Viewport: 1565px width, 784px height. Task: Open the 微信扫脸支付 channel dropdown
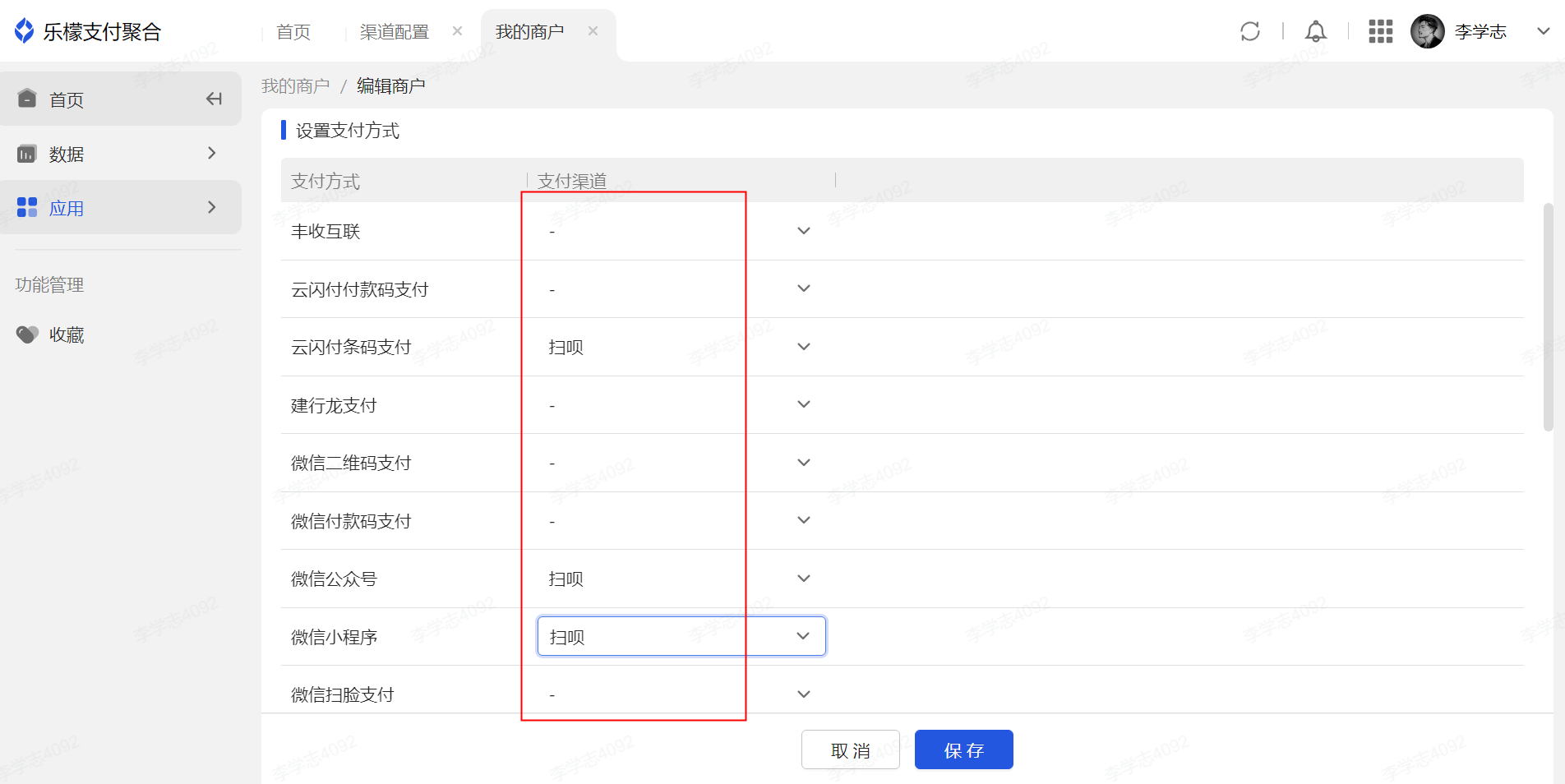click(x=681, y=694)
